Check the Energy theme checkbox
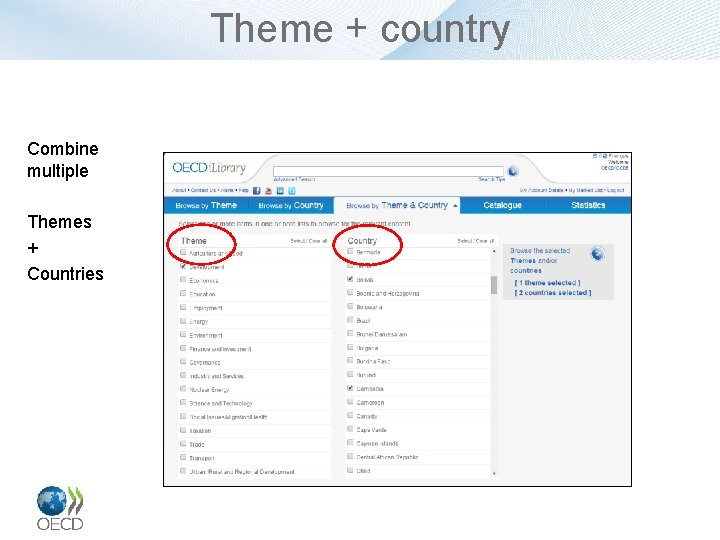 (x=183, y=321)
